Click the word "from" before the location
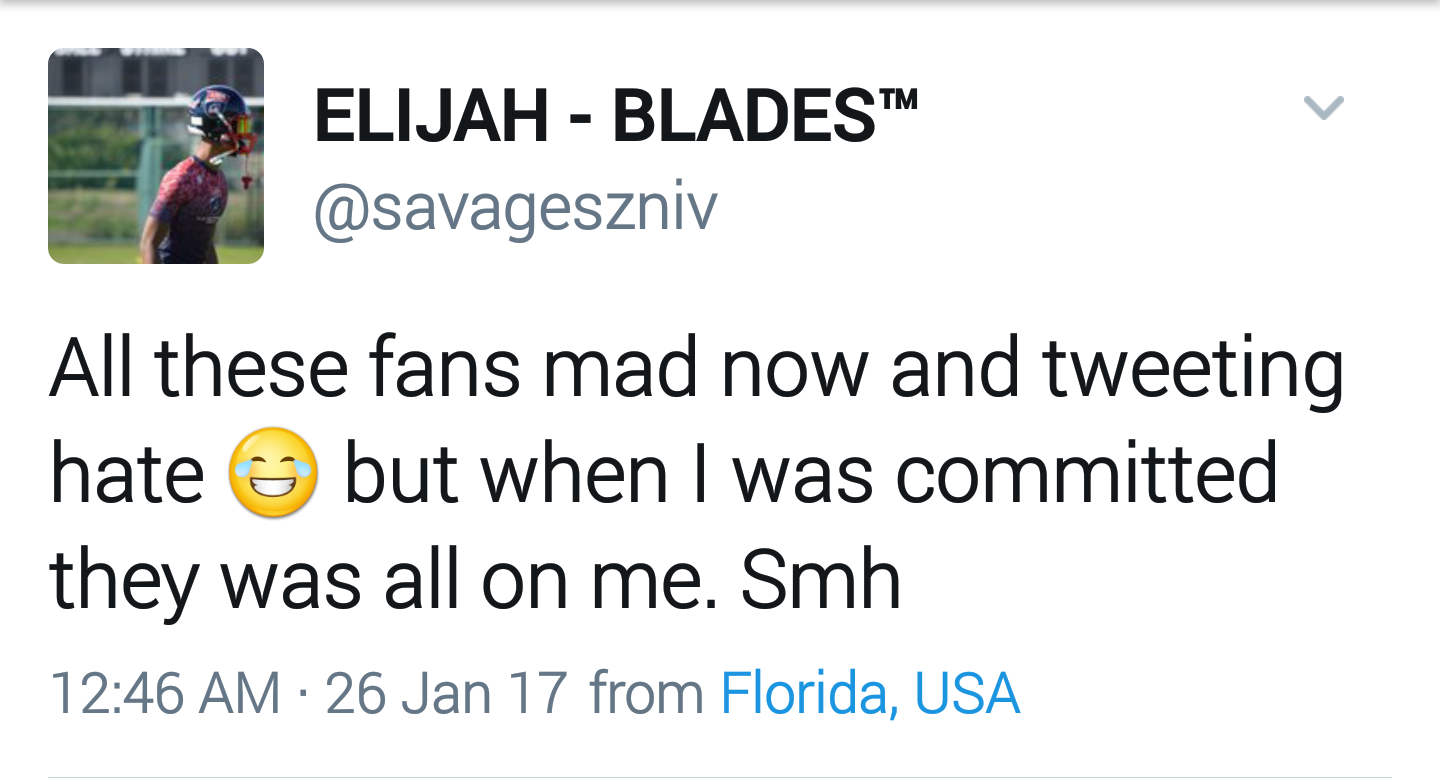This screenshot has height=778, width=1440. click(x=646, y=693)
